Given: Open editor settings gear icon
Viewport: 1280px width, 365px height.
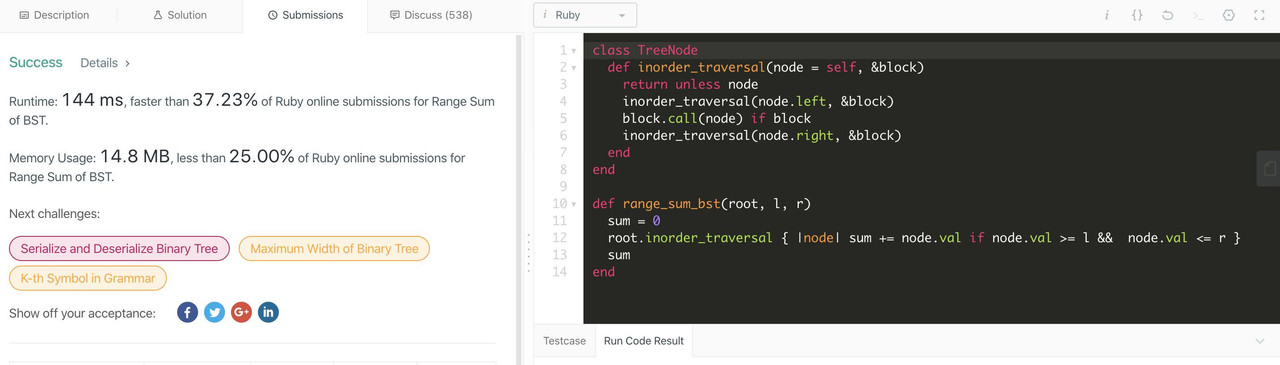Looking at the screenshot, I should pyautogui.click(x=1229, y=15).
